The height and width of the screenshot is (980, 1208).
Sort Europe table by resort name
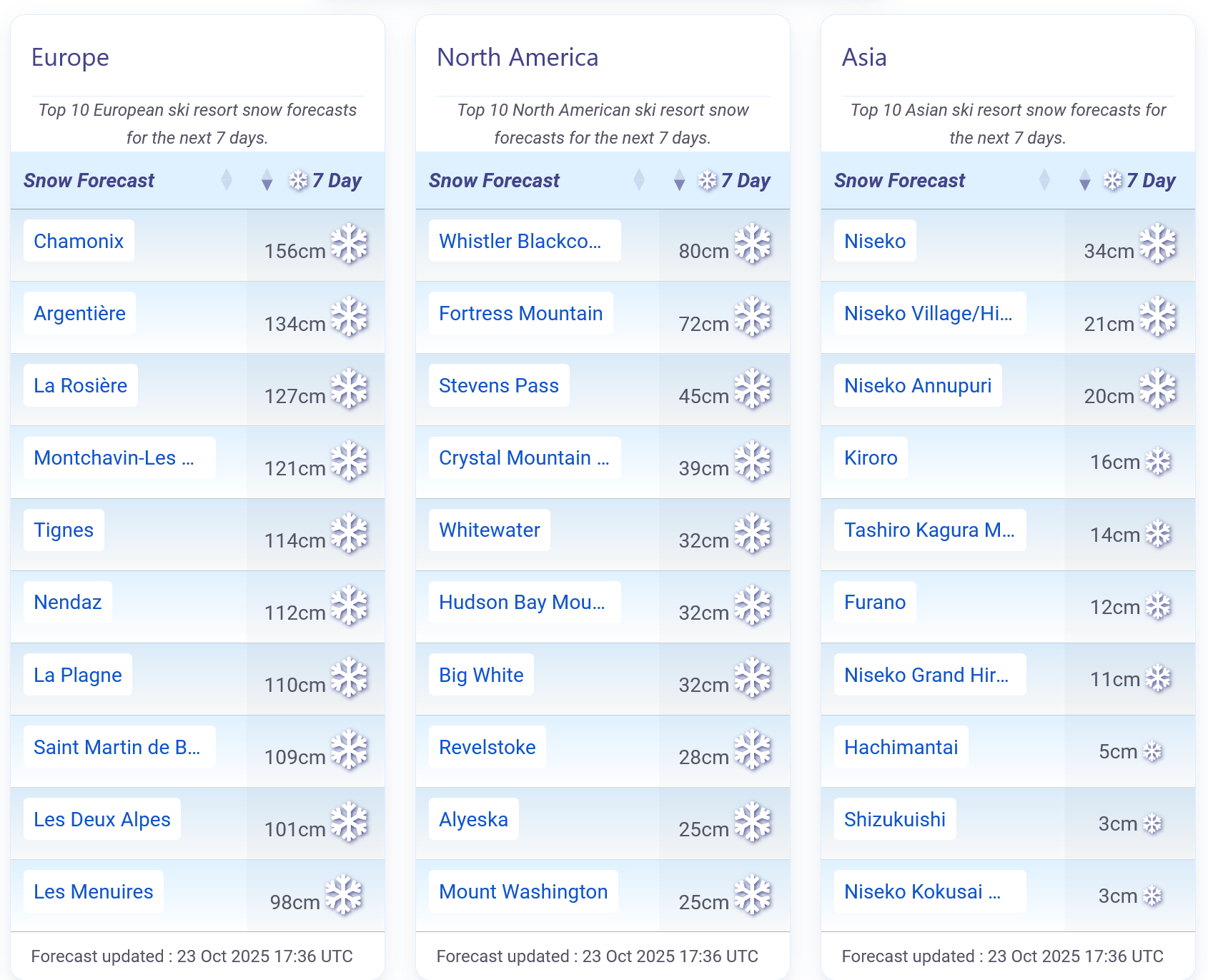(227, 180)
